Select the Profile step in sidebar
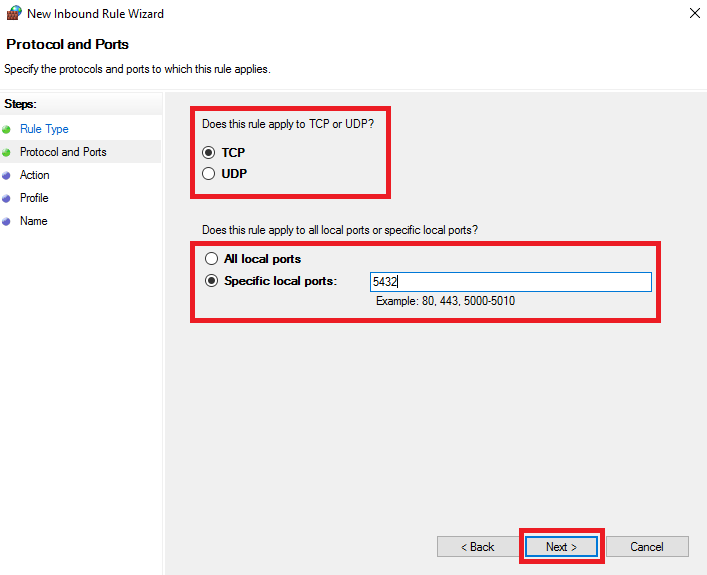 pos(34,198)
